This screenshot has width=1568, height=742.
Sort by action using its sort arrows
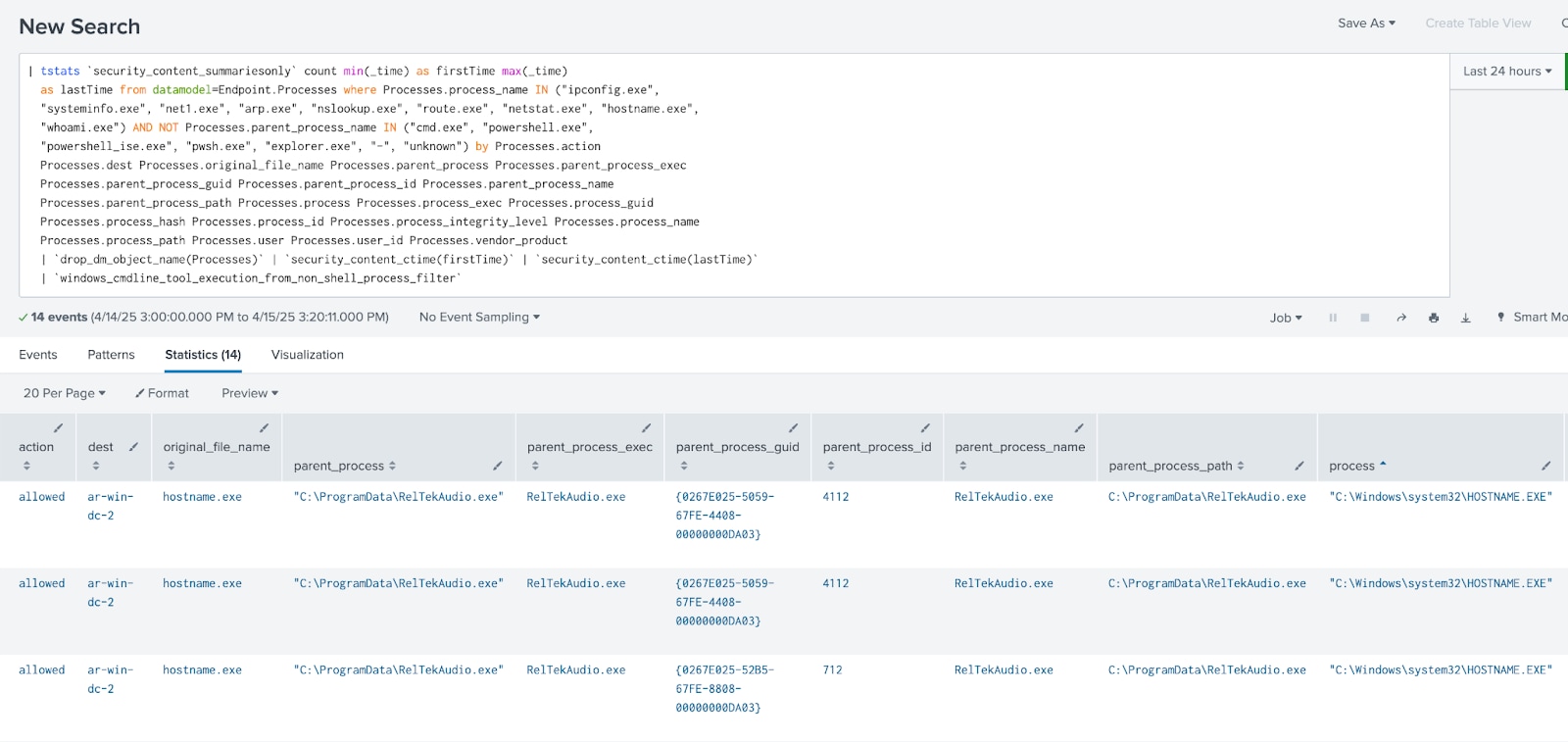(26, 466)
